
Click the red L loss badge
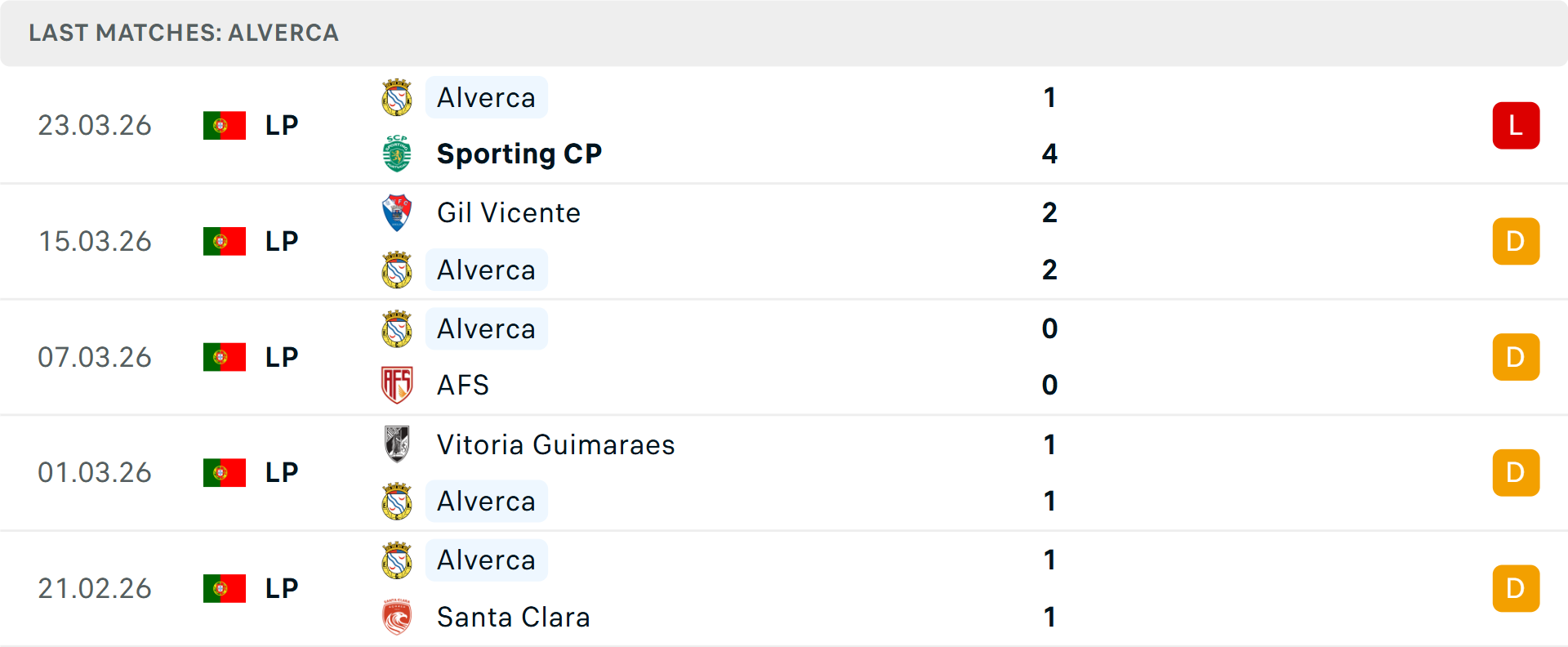(x=1516, y=126)
